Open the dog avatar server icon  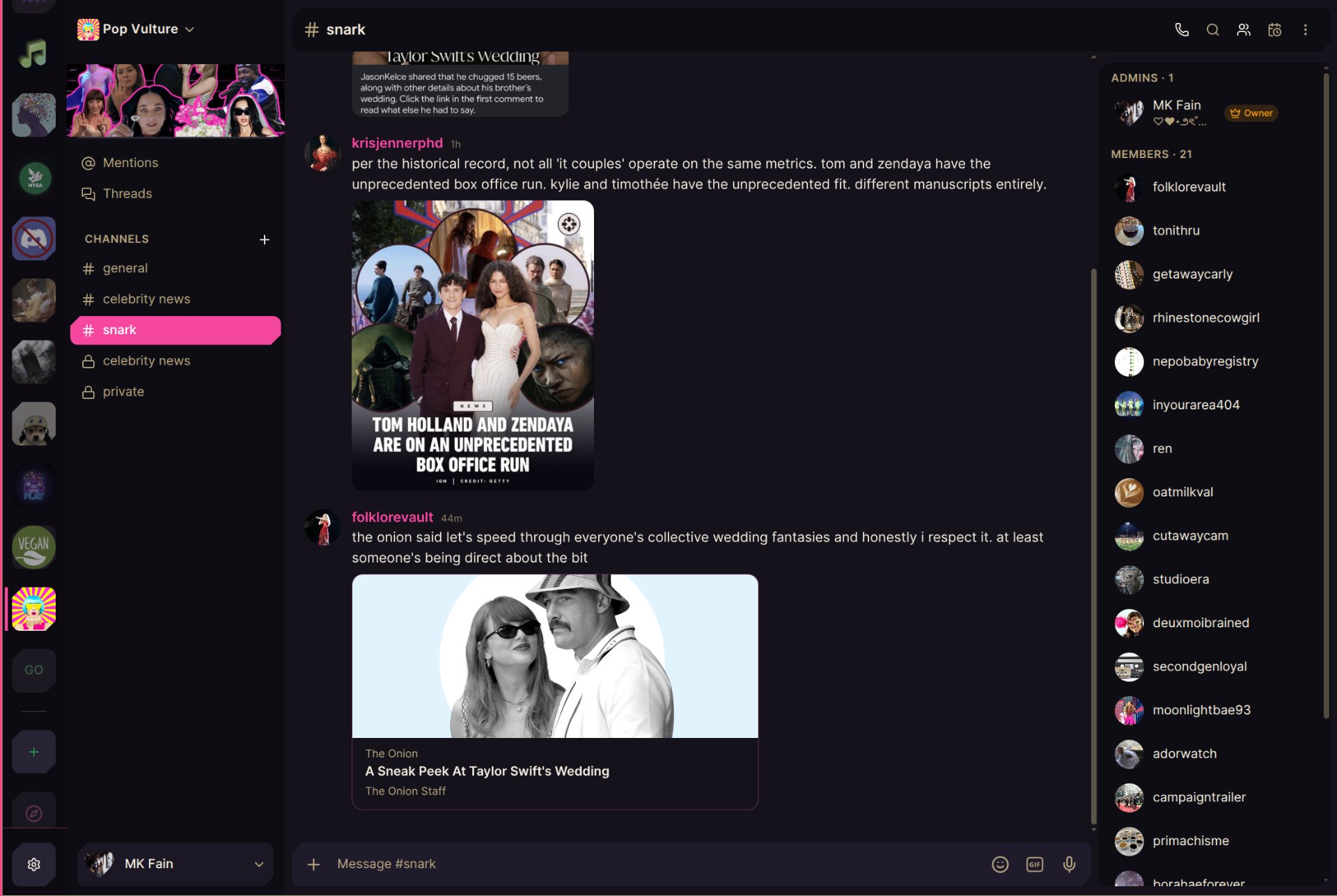tap(33, 423)
